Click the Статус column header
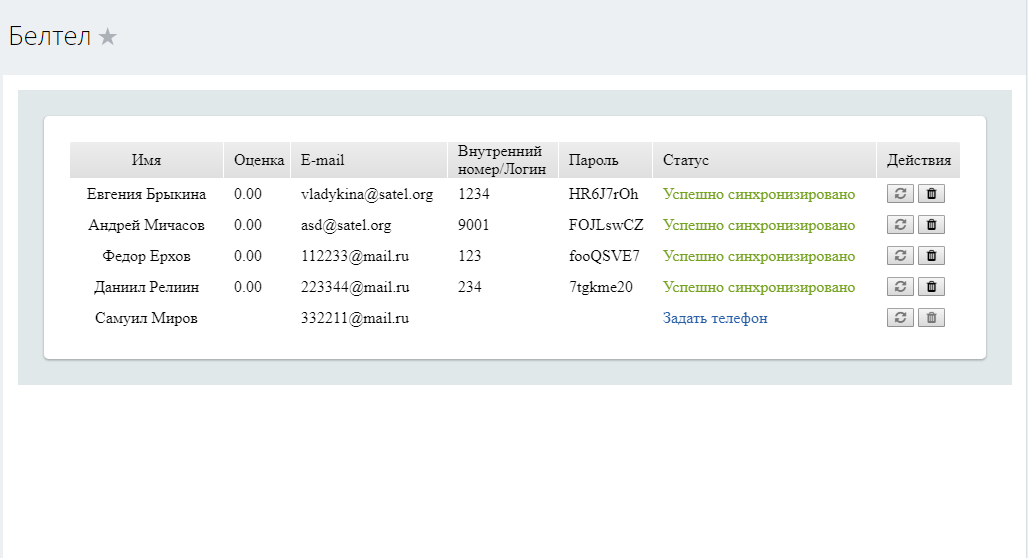1028x558 pixels. 685,160
